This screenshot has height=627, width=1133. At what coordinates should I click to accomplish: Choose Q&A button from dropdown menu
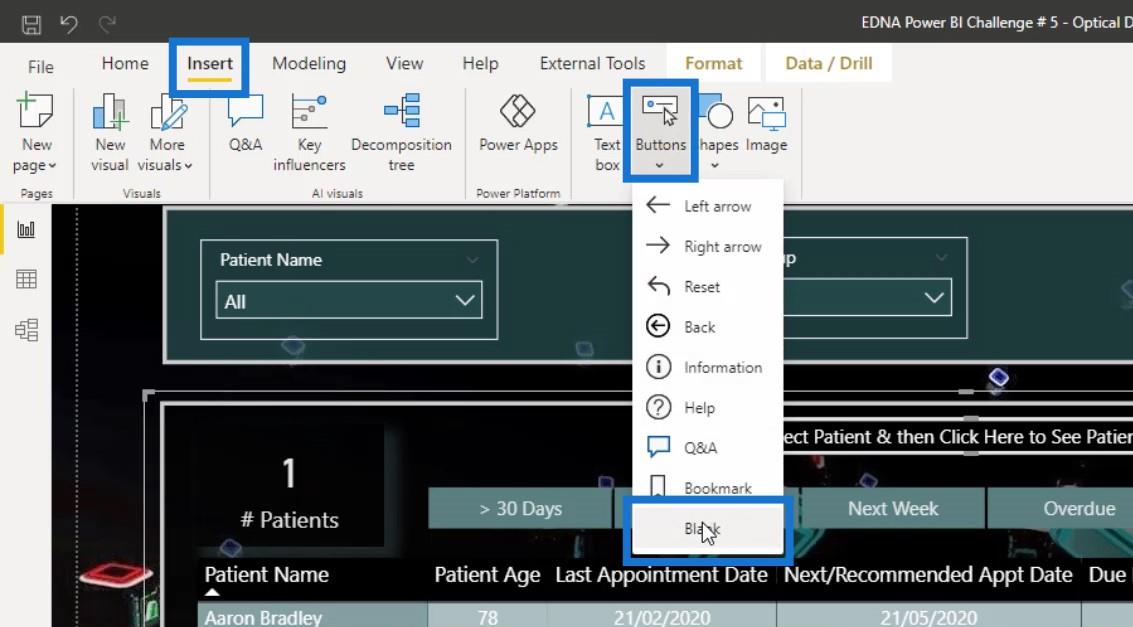[x=707, y=448]
